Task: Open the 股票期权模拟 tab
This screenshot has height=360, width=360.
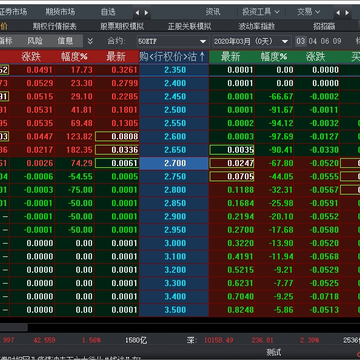Action: [122, 26]
